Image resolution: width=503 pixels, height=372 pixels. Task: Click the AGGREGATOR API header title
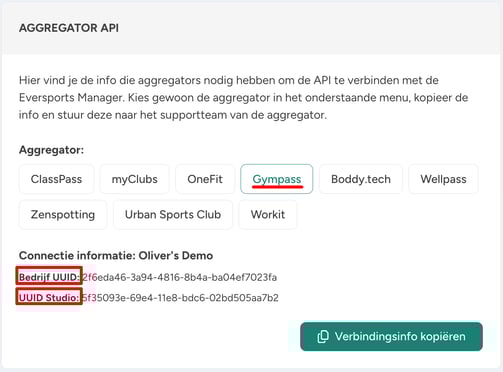click(69, 28)
